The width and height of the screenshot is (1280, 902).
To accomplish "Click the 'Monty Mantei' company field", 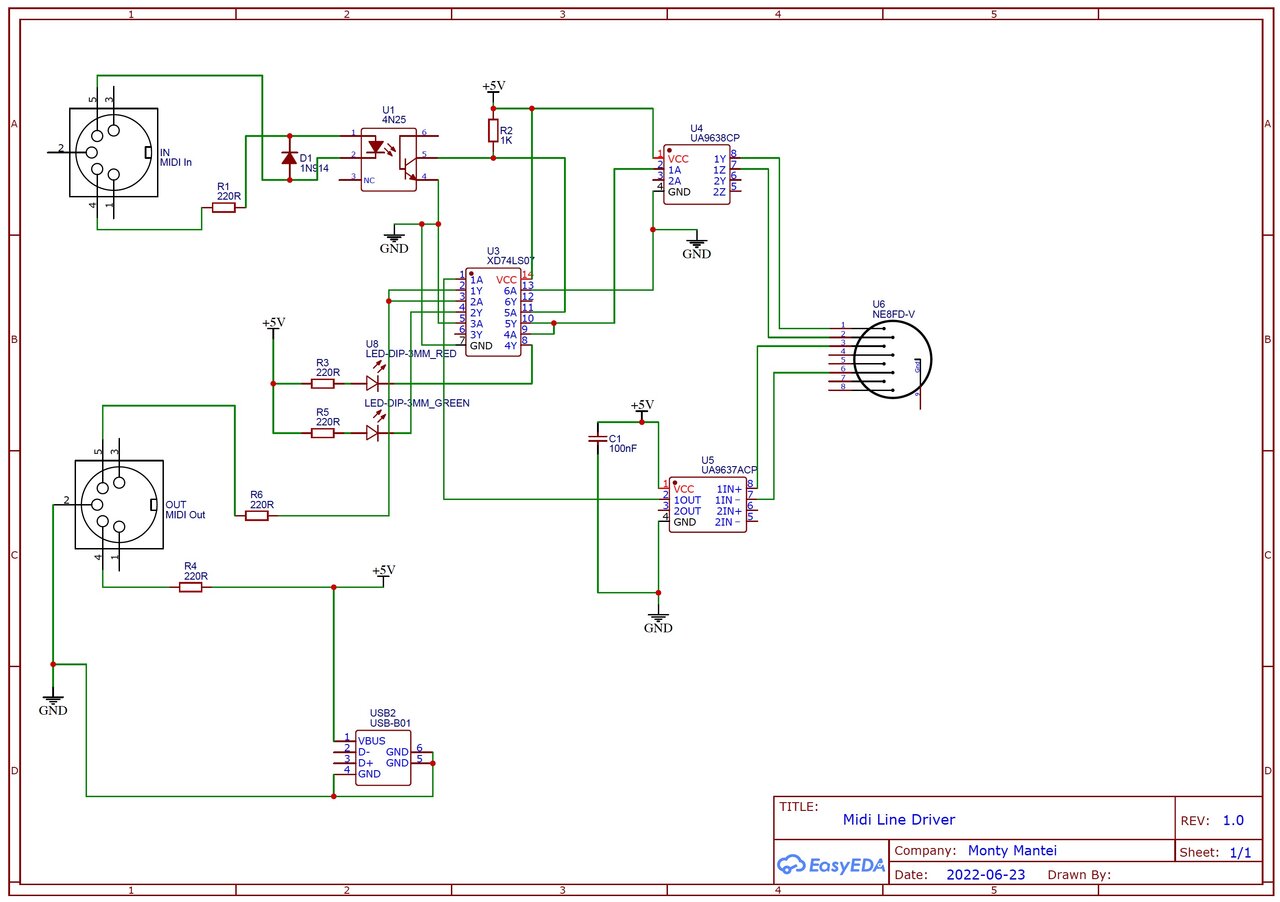I will pyautogui.click(x=1012, y=851).
